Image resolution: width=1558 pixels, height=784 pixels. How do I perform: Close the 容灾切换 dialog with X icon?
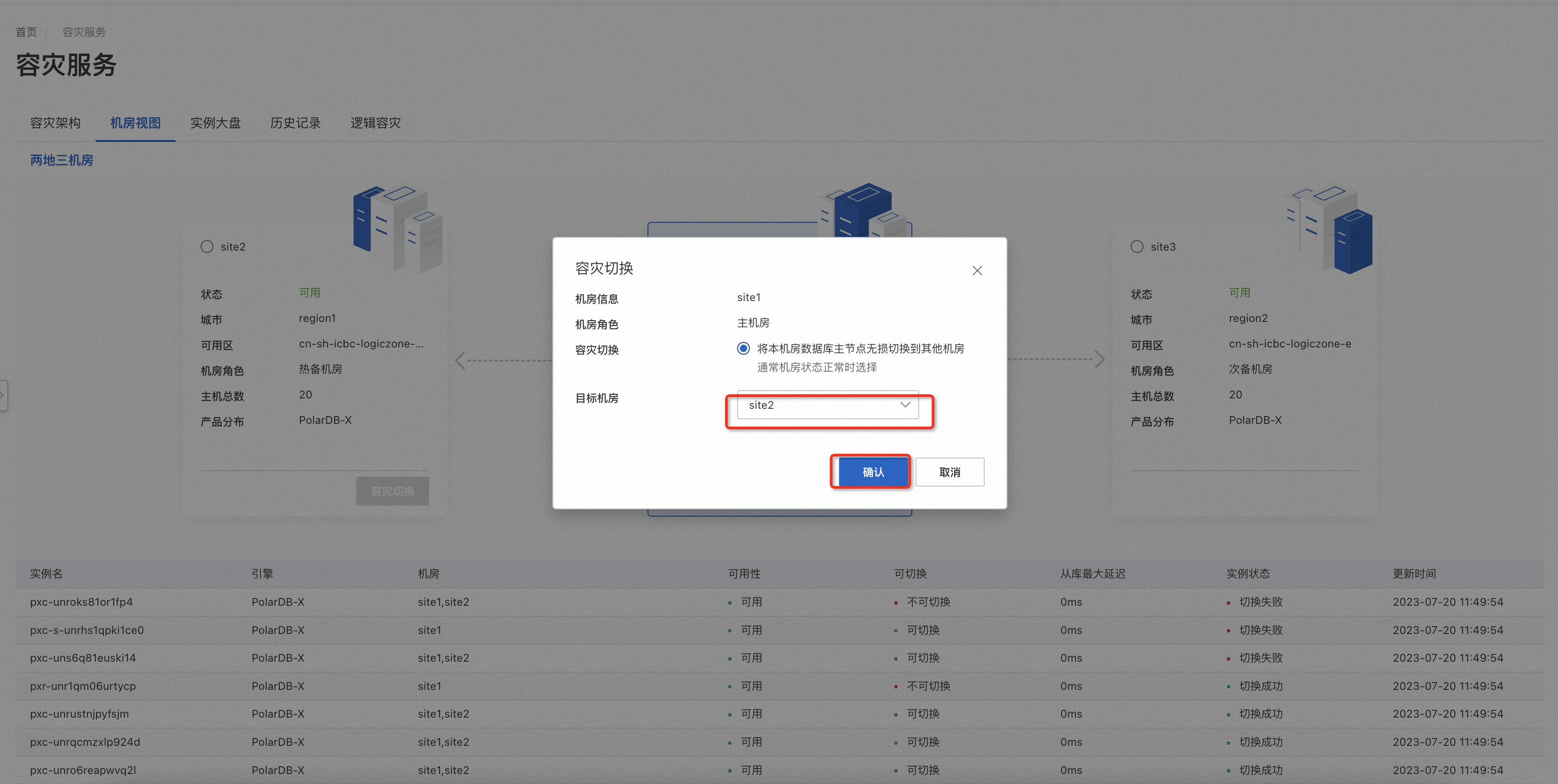(x=977, y=271)
